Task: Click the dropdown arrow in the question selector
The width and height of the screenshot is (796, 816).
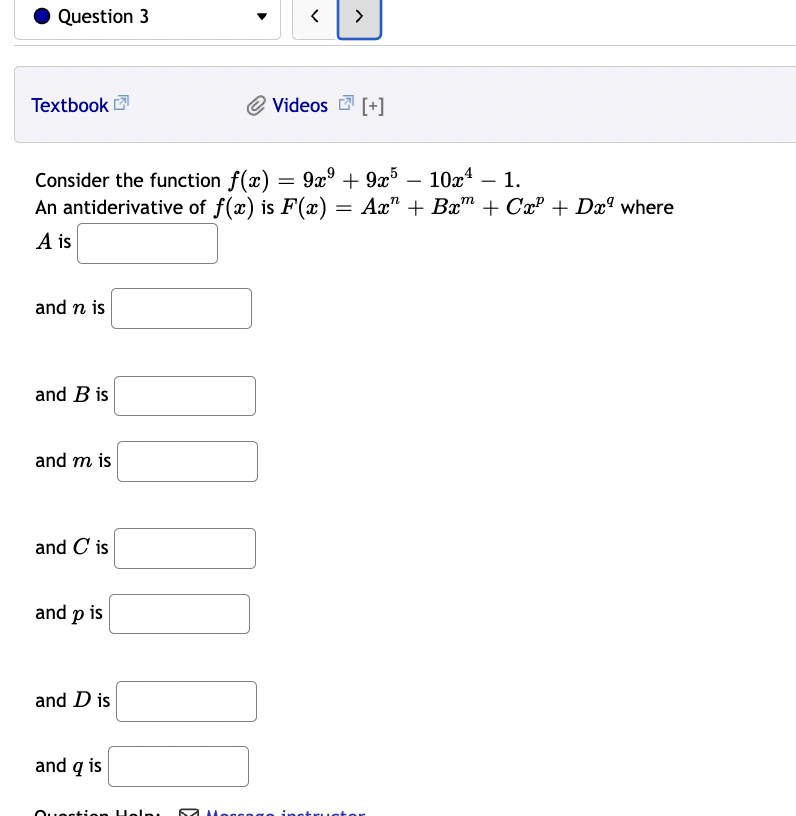Action: 261,16
